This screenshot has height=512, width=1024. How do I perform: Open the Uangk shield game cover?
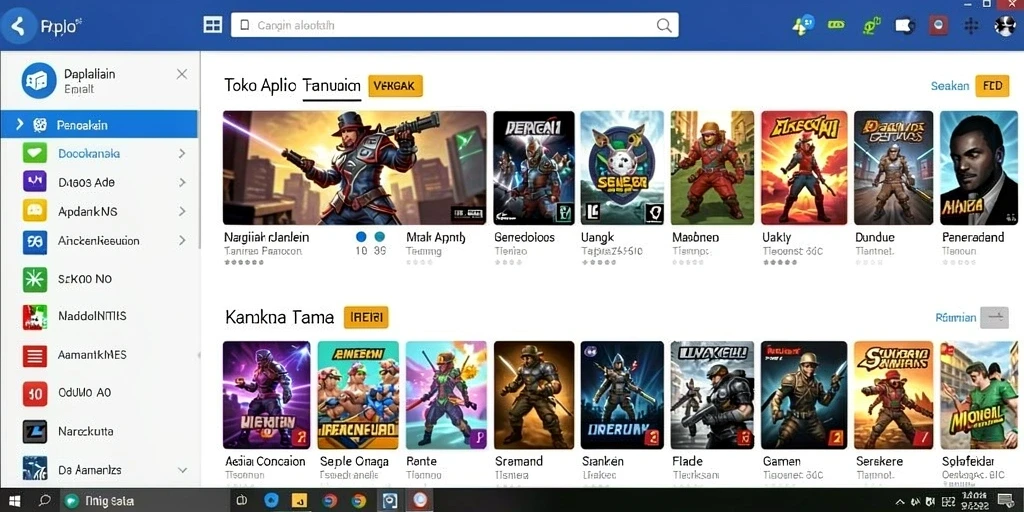[x=622, y=168]
